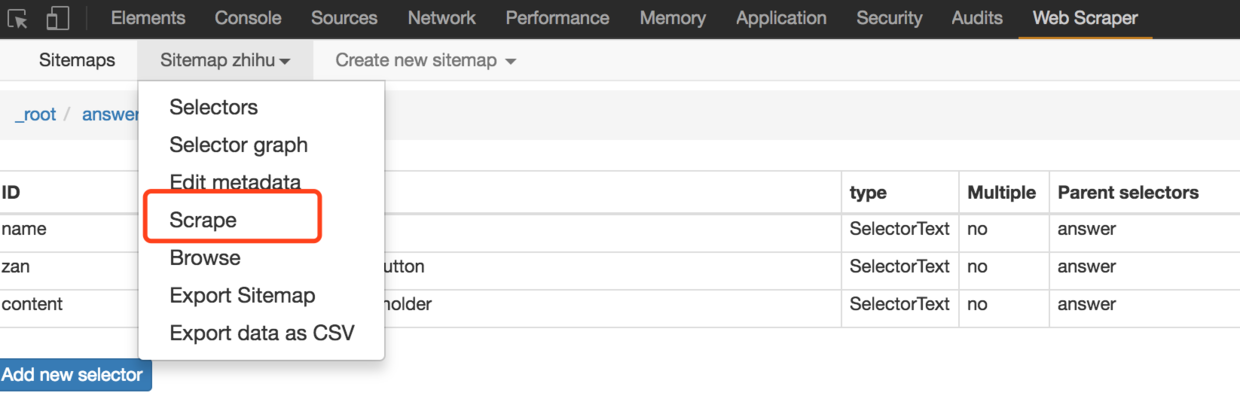The image size is (1240, 414).
Task: Toggle the device toolbar icon
Action: click(58, 18)
